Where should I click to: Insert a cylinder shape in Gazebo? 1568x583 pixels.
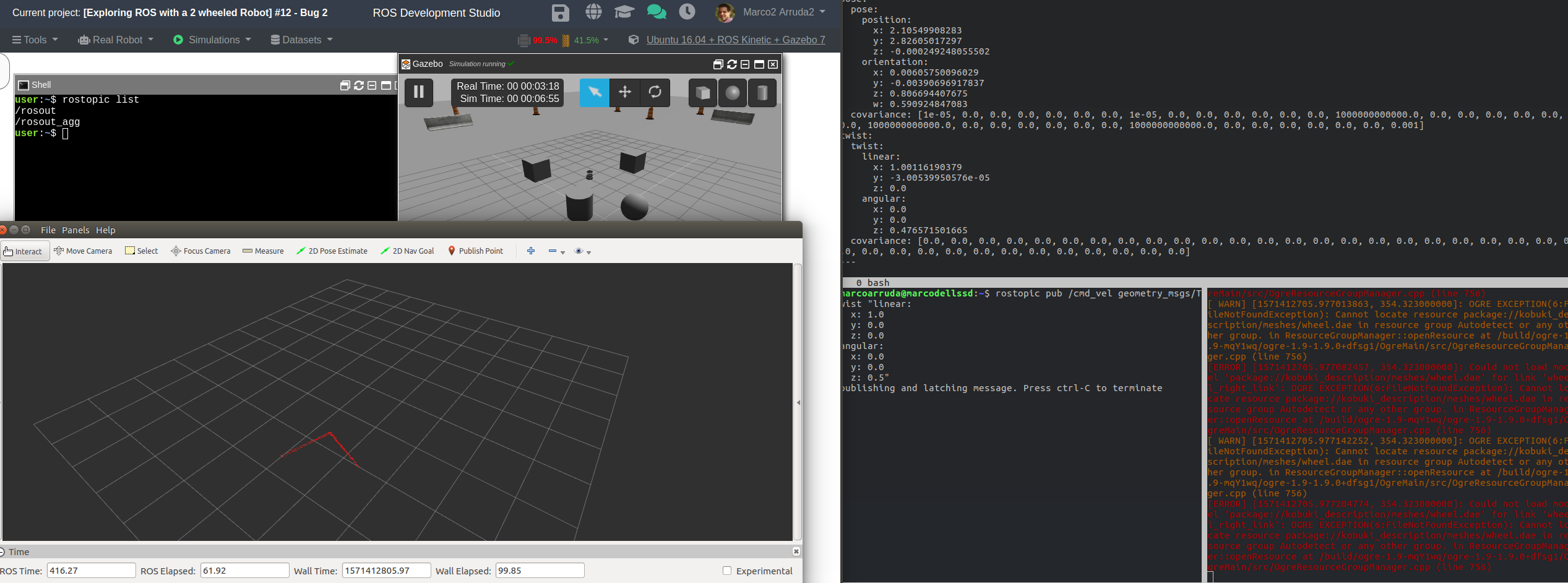[762, 93]
